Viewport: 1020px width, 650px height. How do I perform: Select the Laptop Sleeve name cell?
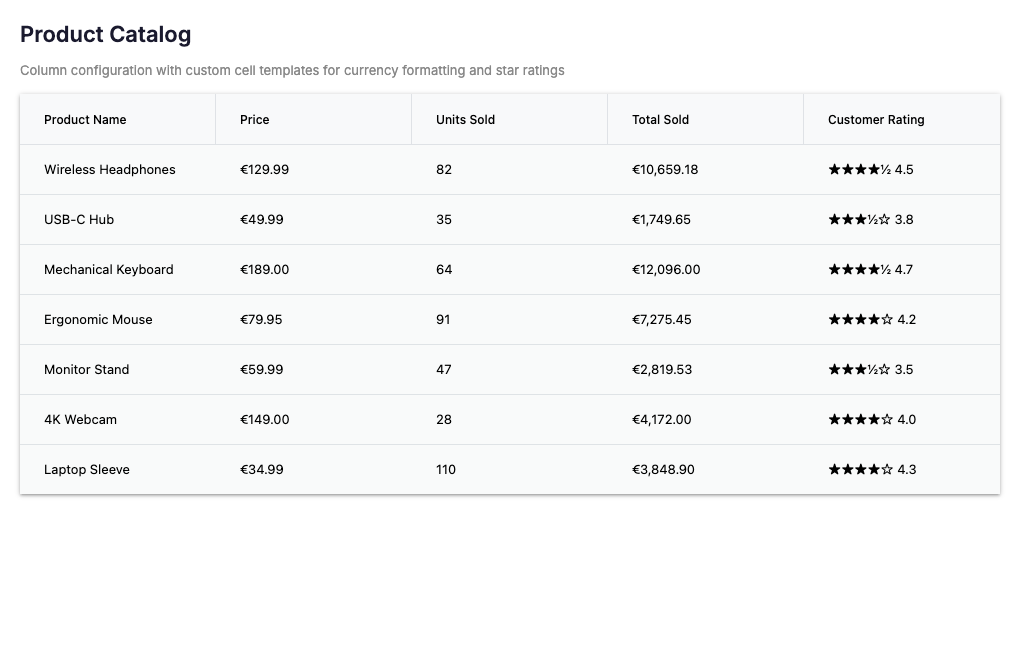87,470
